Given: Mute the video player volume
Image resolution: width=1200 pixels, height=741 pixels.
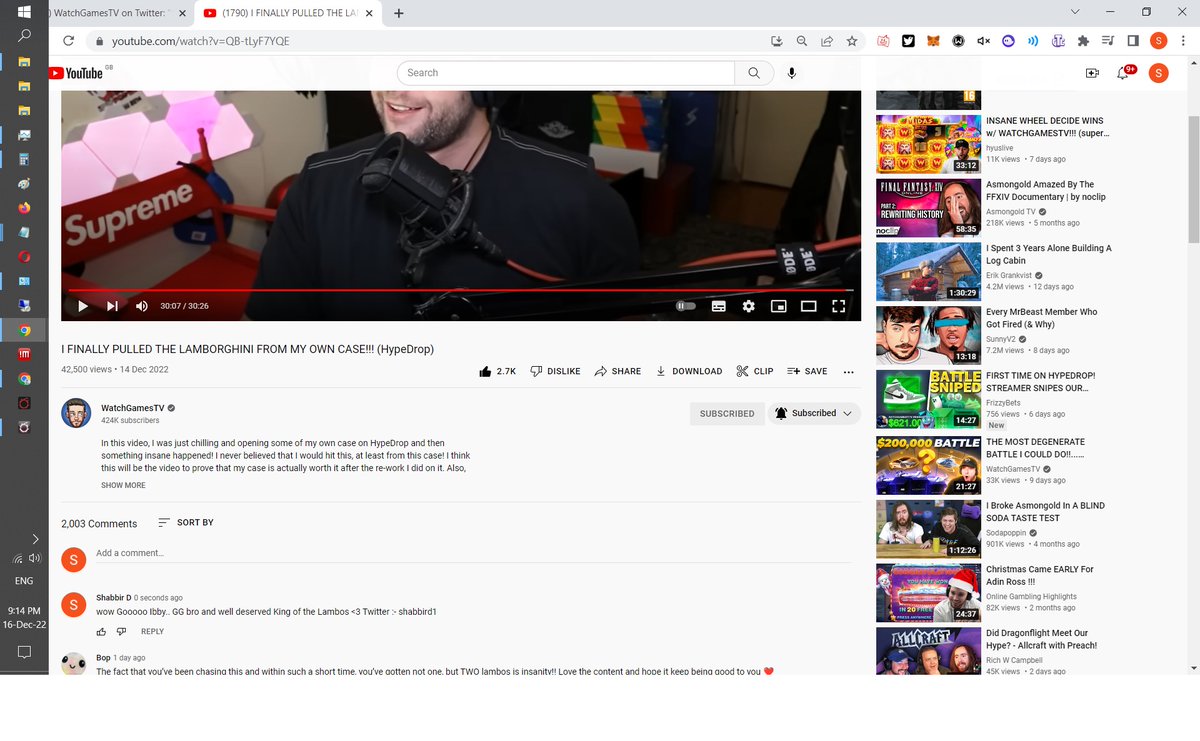Looking at the screenshot, I should point(141,306).
